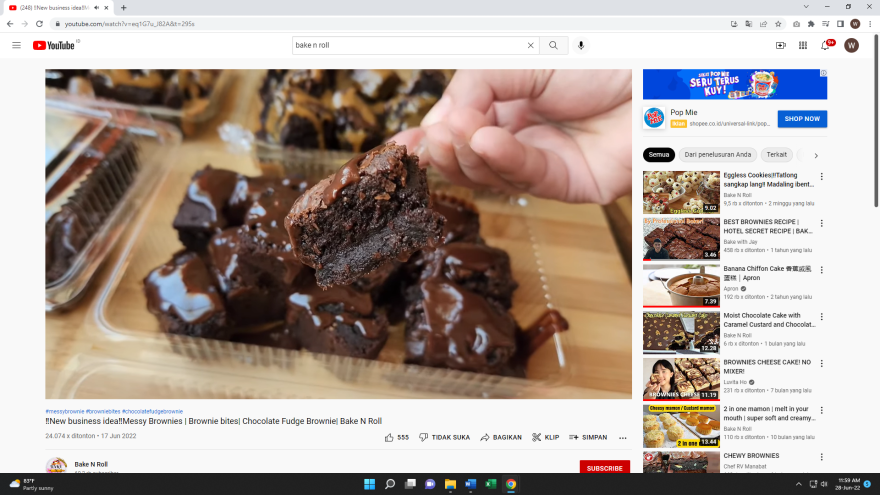Open options for BROWNIES CHEESE CAKE video
This screenshot has height=495, width=880.
822,364
